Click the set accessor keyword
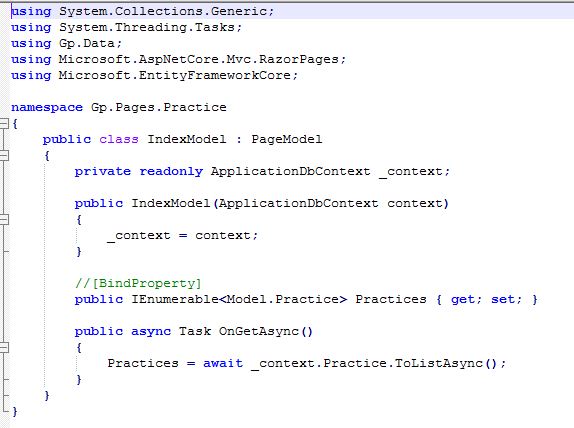 [503, 299]
